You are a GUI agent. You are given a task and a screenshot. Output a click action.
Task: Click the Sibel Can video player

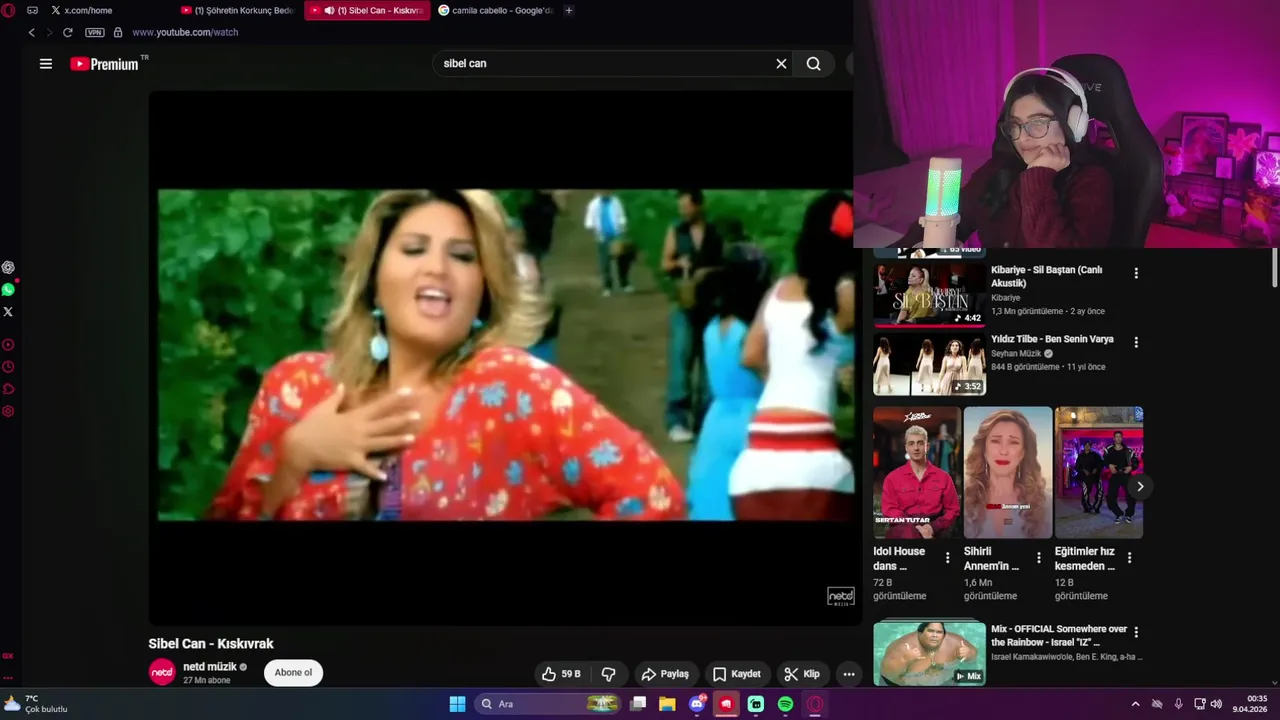[505, 358]
